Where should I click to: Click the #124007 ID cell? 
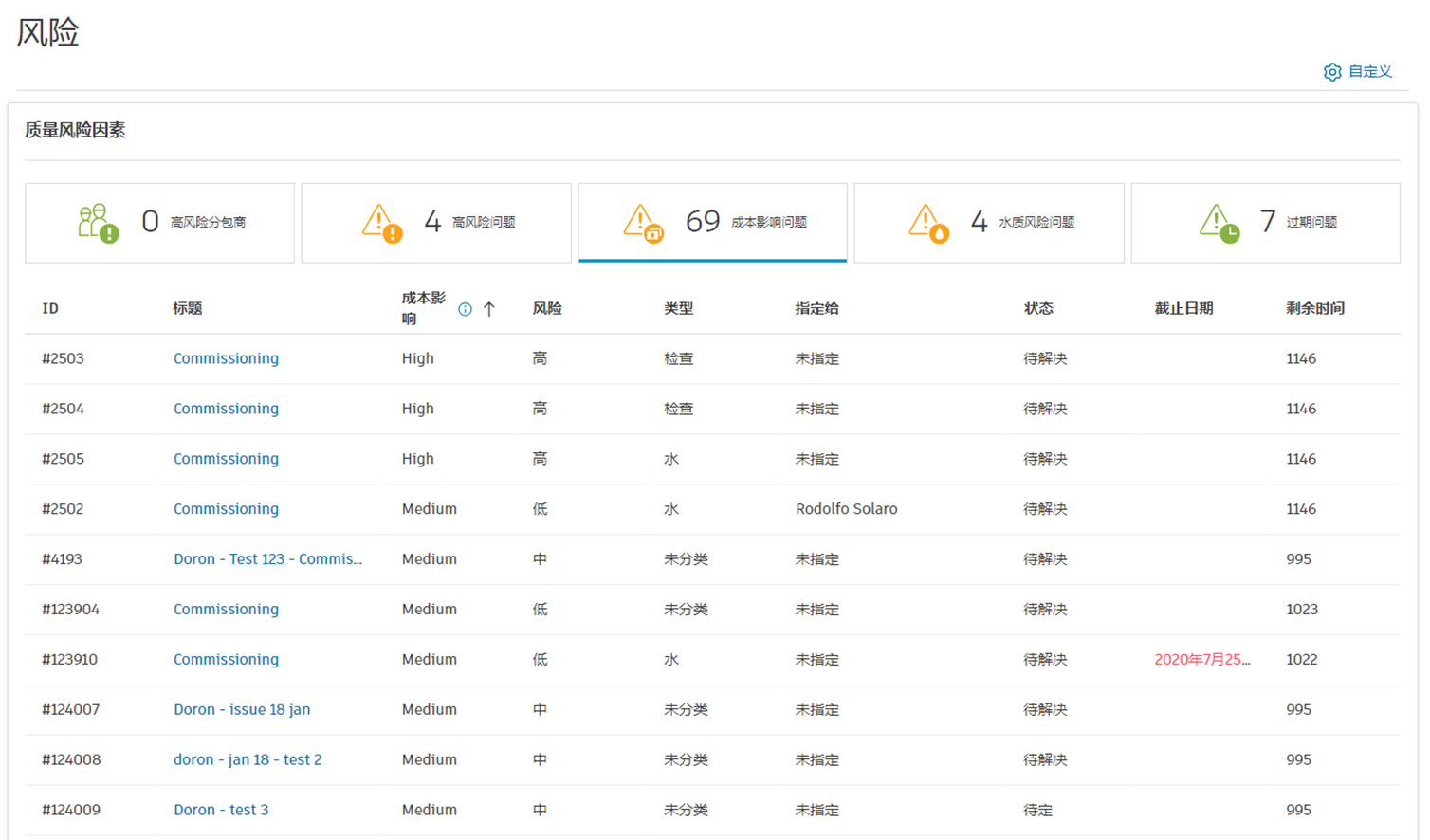(x=70, y=710)
